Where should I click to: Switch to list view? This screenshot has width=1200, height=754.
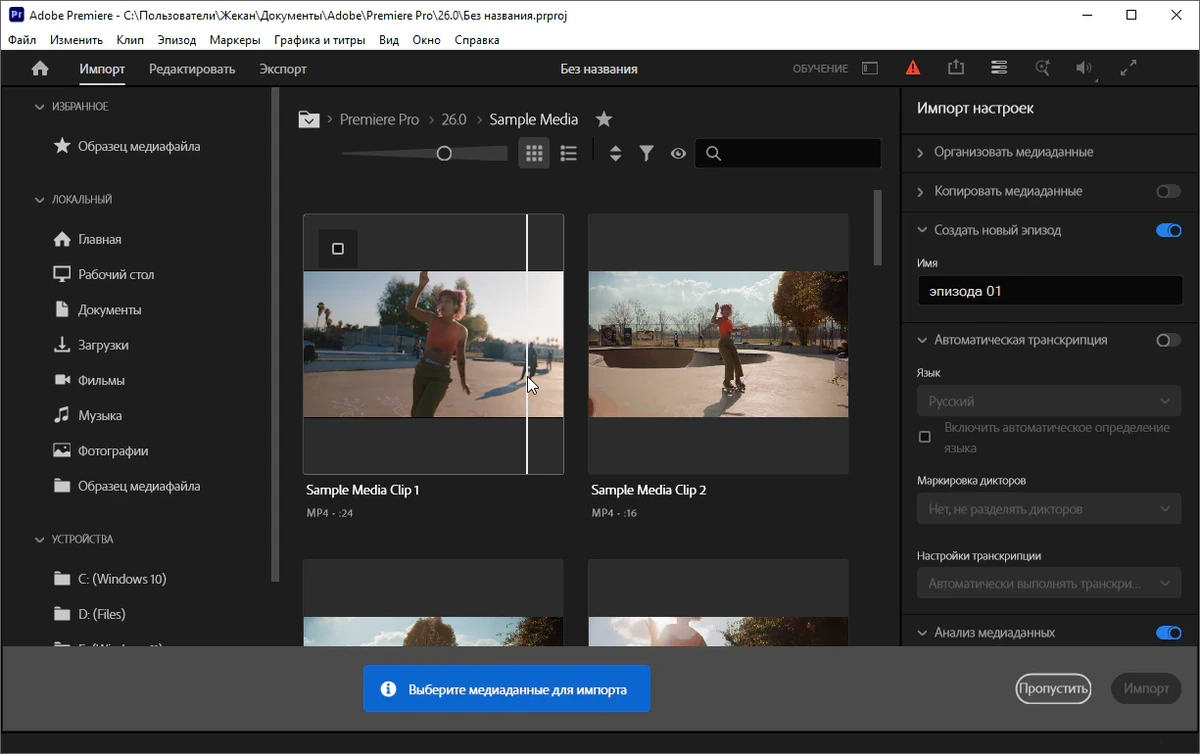568,153
